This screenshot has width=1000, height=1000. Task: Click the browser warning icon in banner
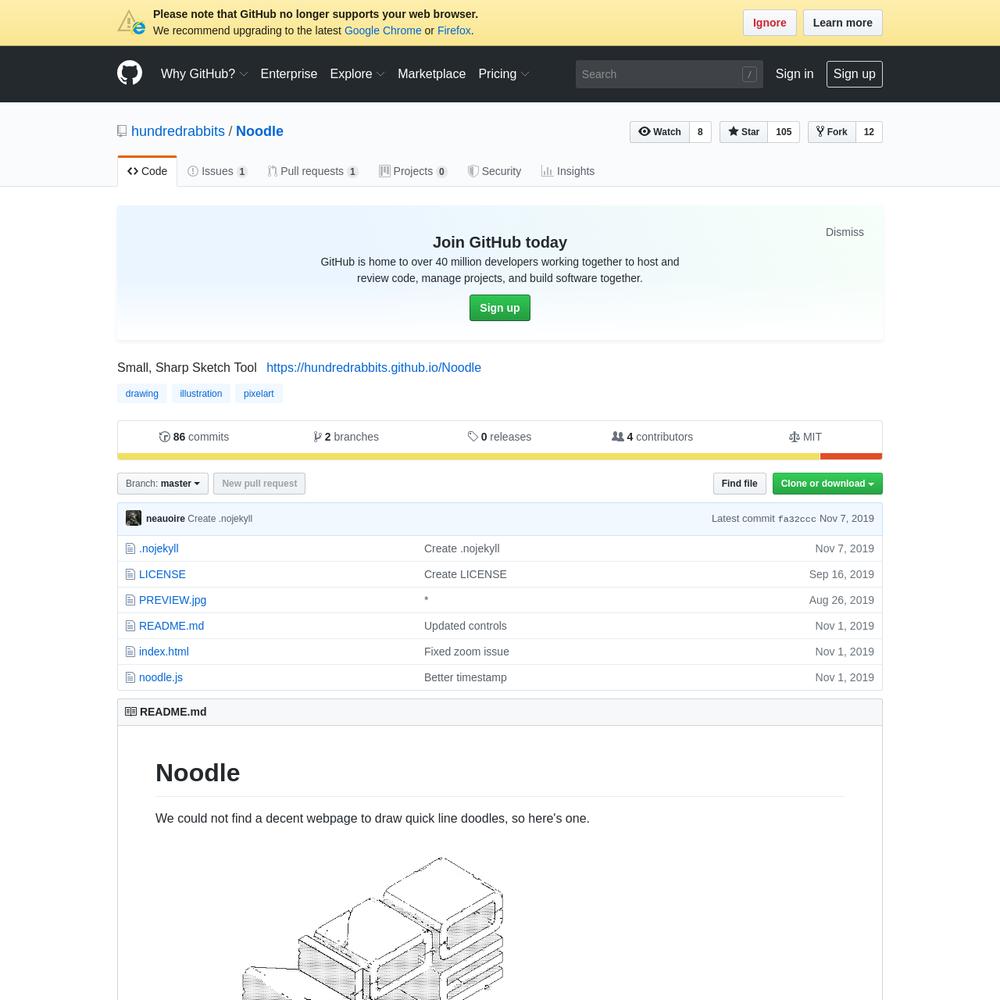click(131, 22)
